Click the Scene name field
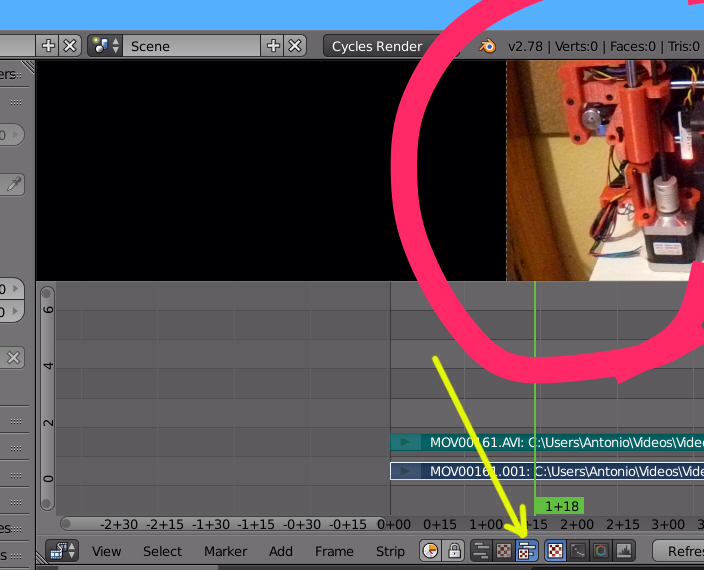The width and height of the screenshot is (704, 570). (192, 46)
